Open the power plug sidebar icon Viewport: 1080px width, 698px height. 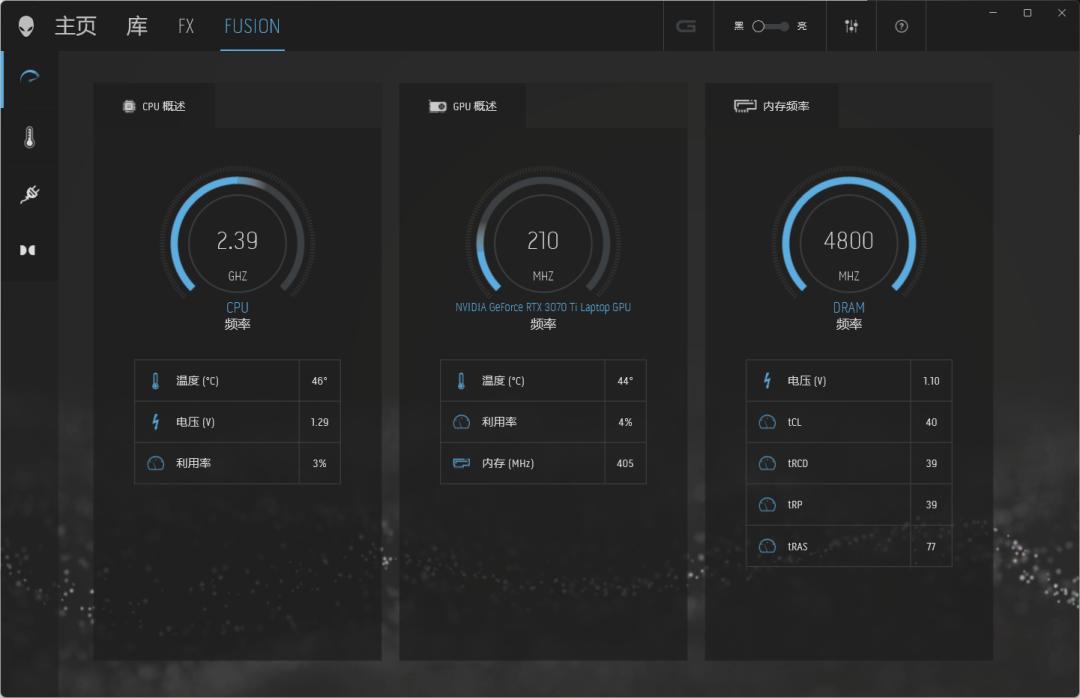coord(29,194)
